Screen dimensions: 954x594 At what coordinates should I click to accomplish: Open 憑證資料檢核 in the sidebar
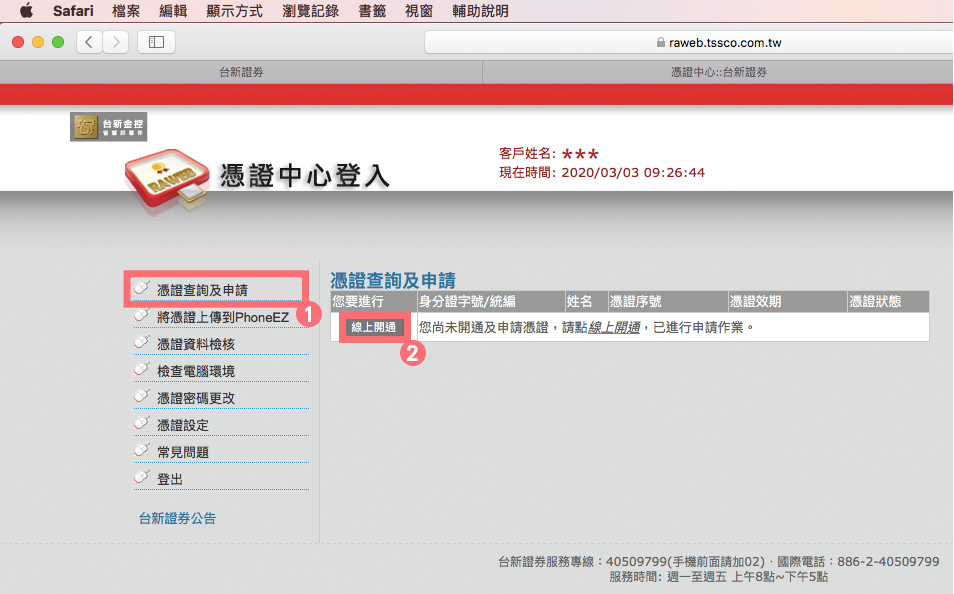196,344
